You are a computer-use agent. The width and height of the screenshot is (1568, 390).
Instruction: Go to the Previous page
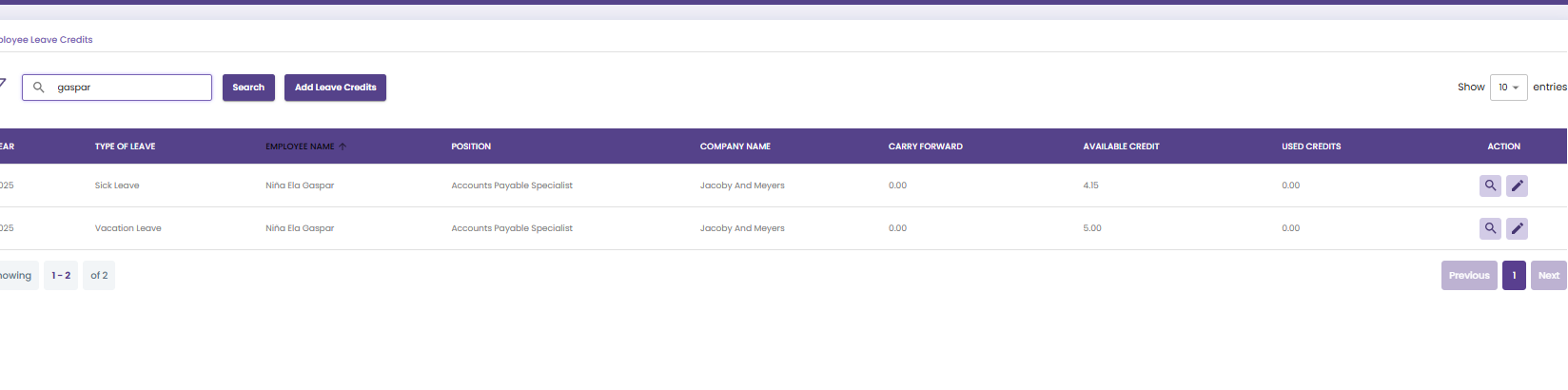tap(1468, 276)
